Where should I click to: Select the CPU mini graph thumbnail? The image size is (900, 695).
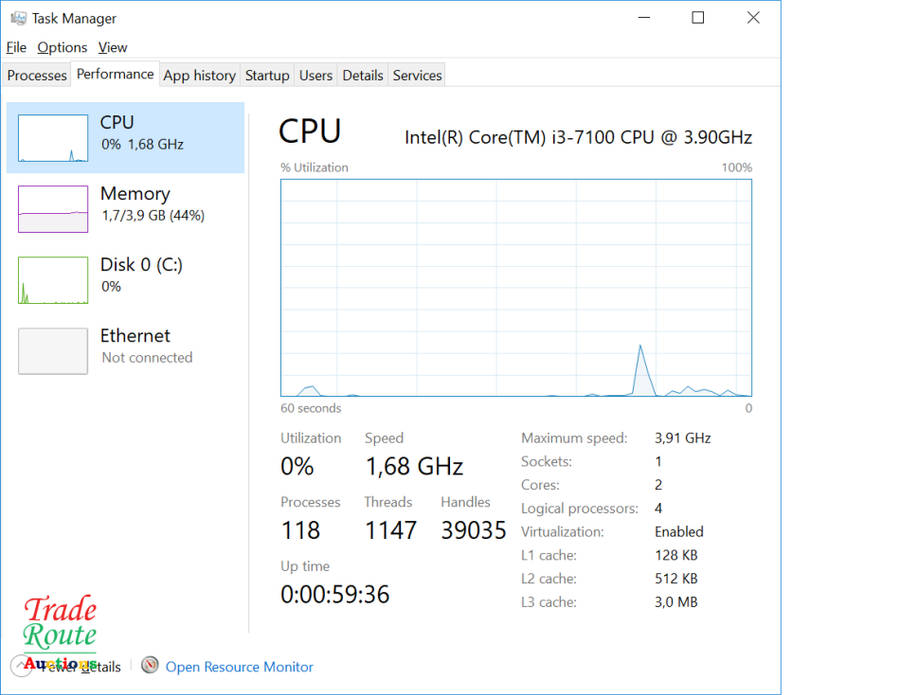(x=53, y=138)
